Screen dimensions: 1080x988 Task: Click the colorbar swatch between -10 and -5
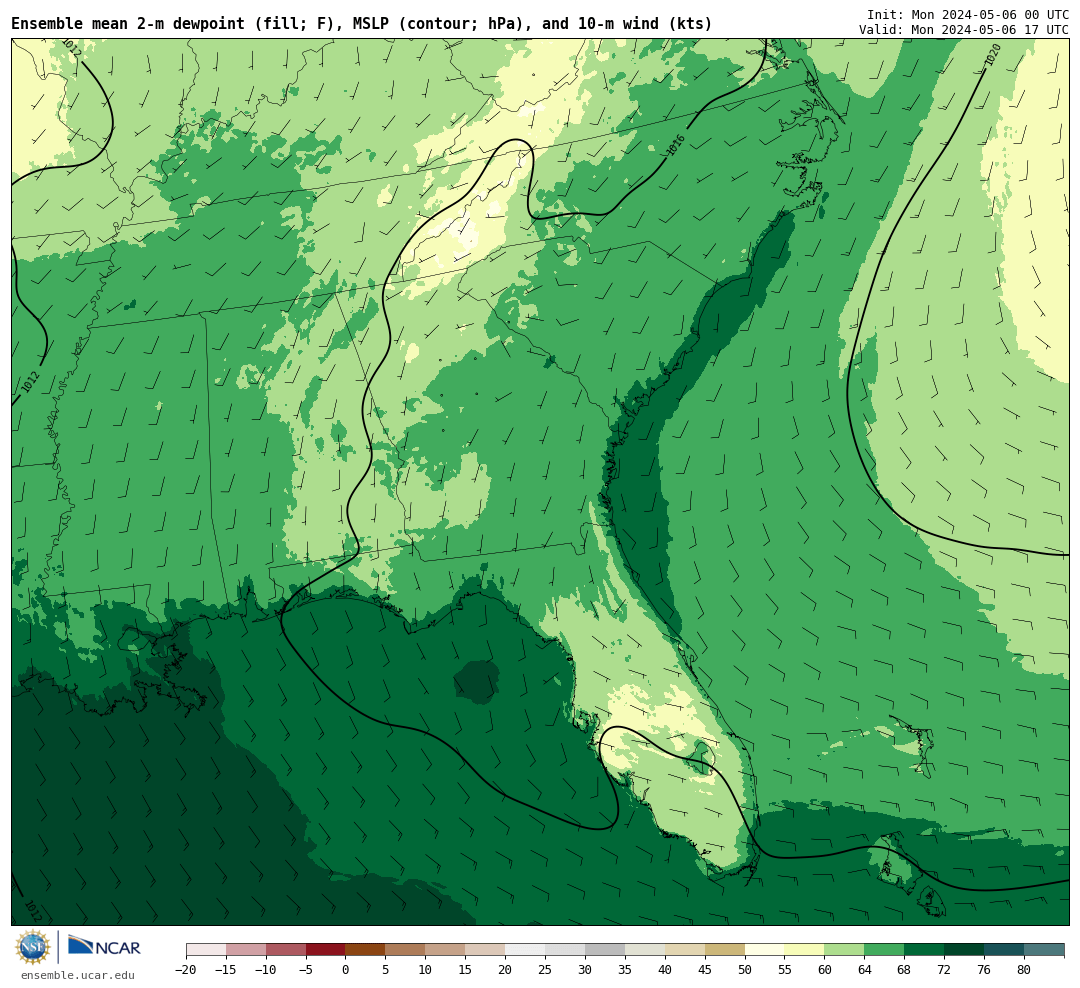286,950
